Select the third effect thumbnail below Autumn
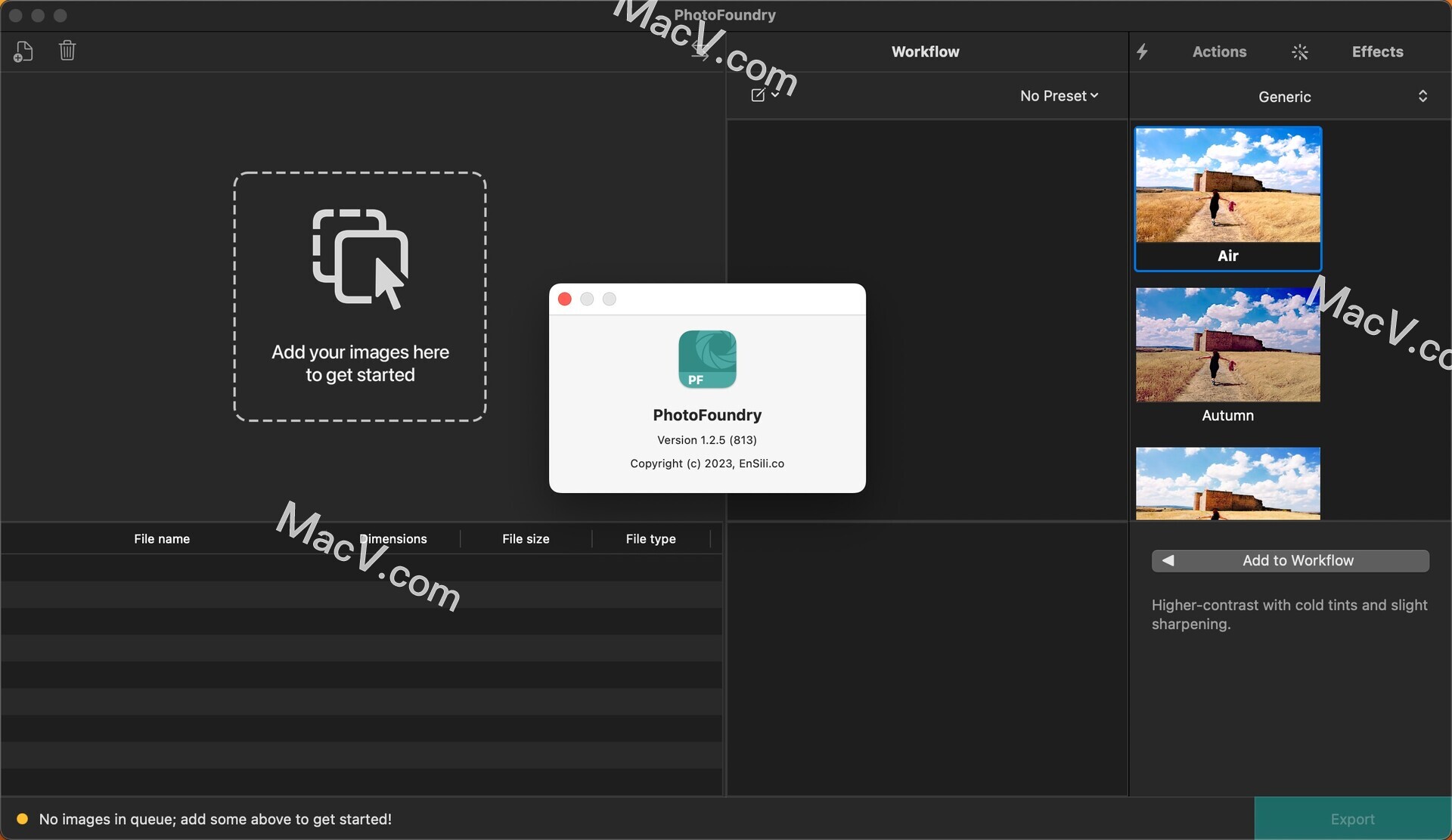This screenshot has width=1452, height=840. point(1228,484)
